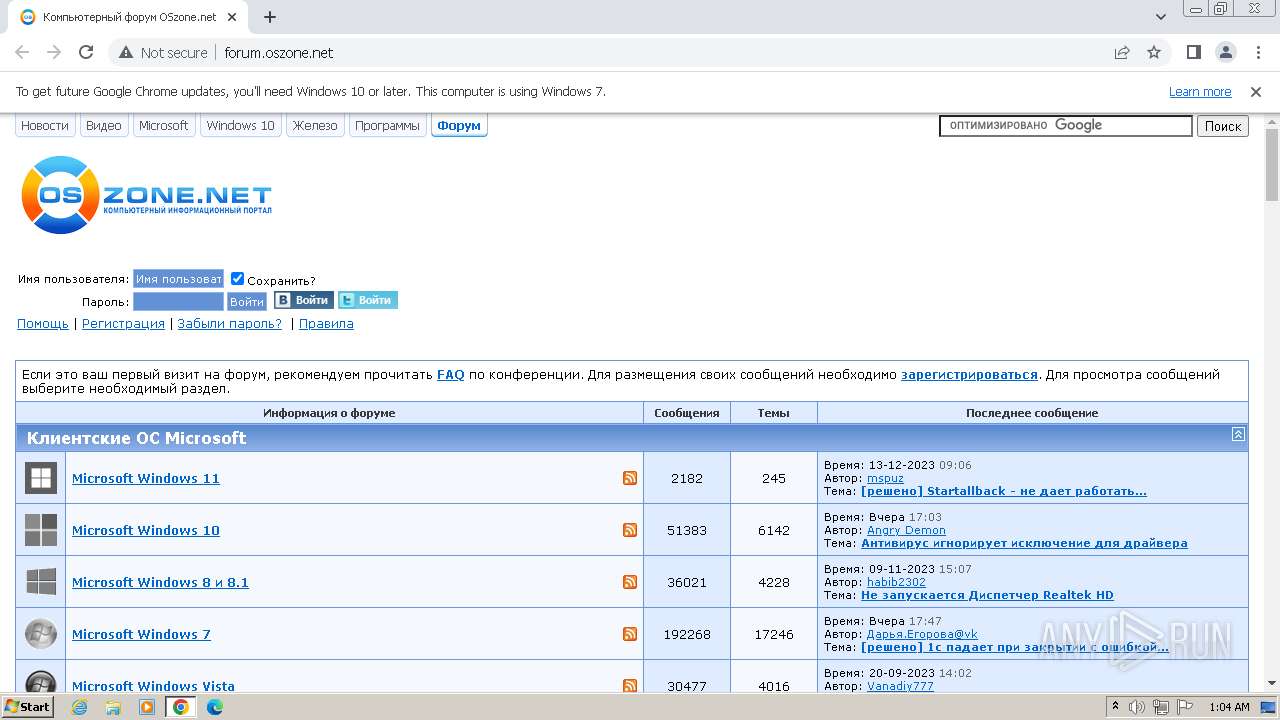Click the volume icon in system tray
This screenshot has height=720, width=1280.
pos(1137,707)
